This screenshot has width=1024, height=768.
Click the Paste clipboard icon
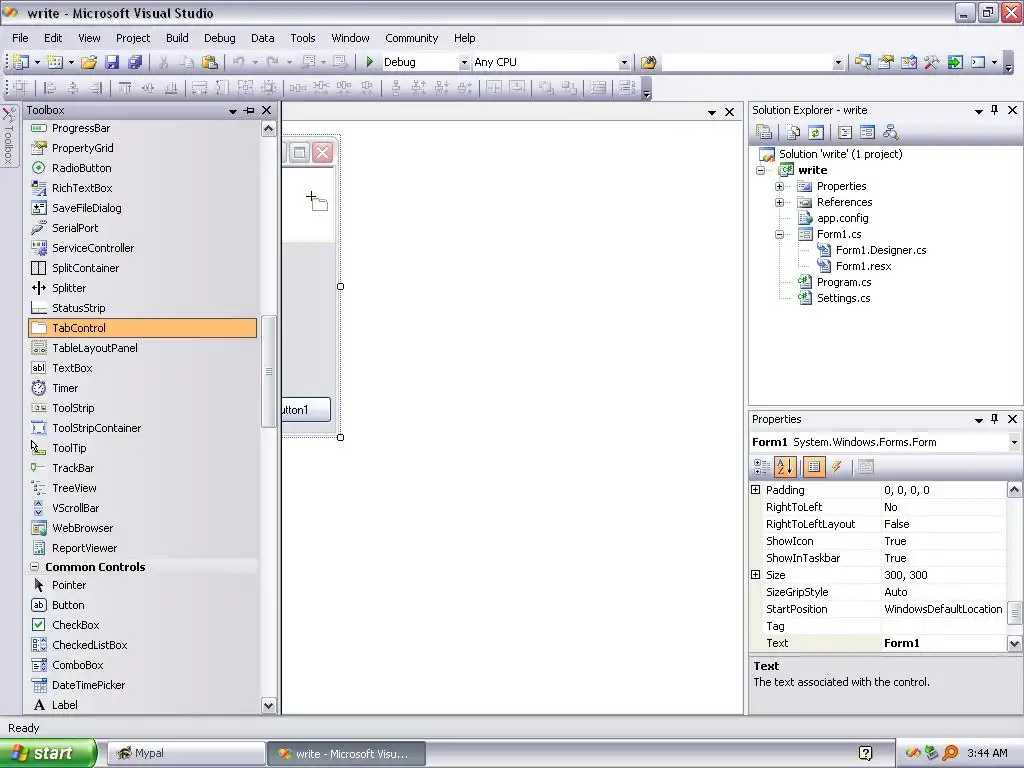(210, 62)
